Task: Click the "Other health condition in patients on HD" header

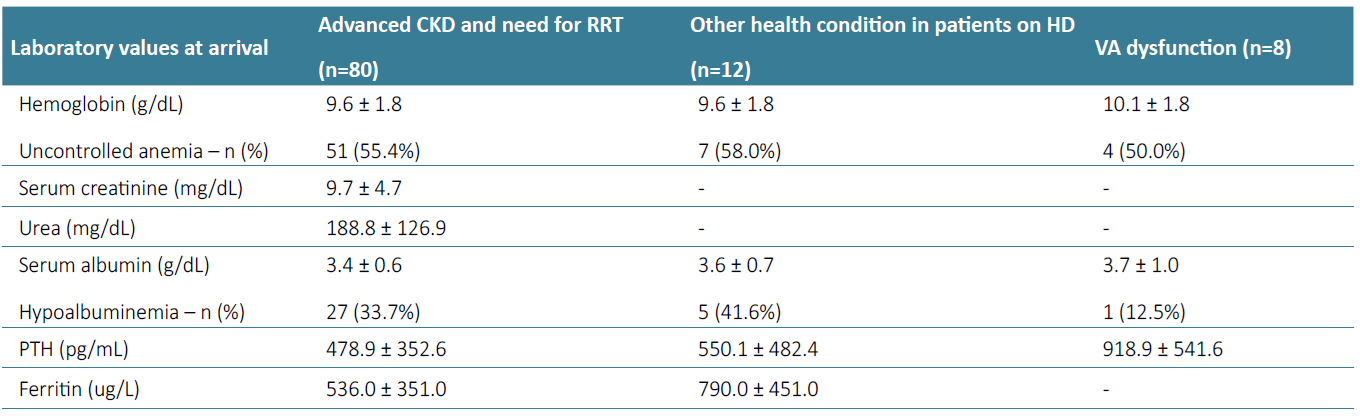Action: [x=882, y=26]
